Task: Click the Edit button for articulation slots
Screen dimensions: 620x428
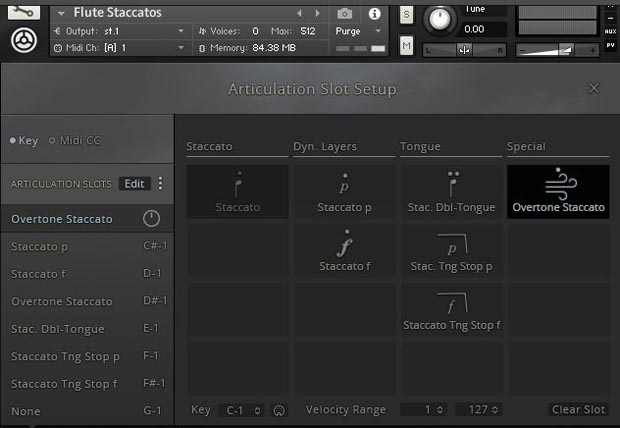Action: (134, 184)
